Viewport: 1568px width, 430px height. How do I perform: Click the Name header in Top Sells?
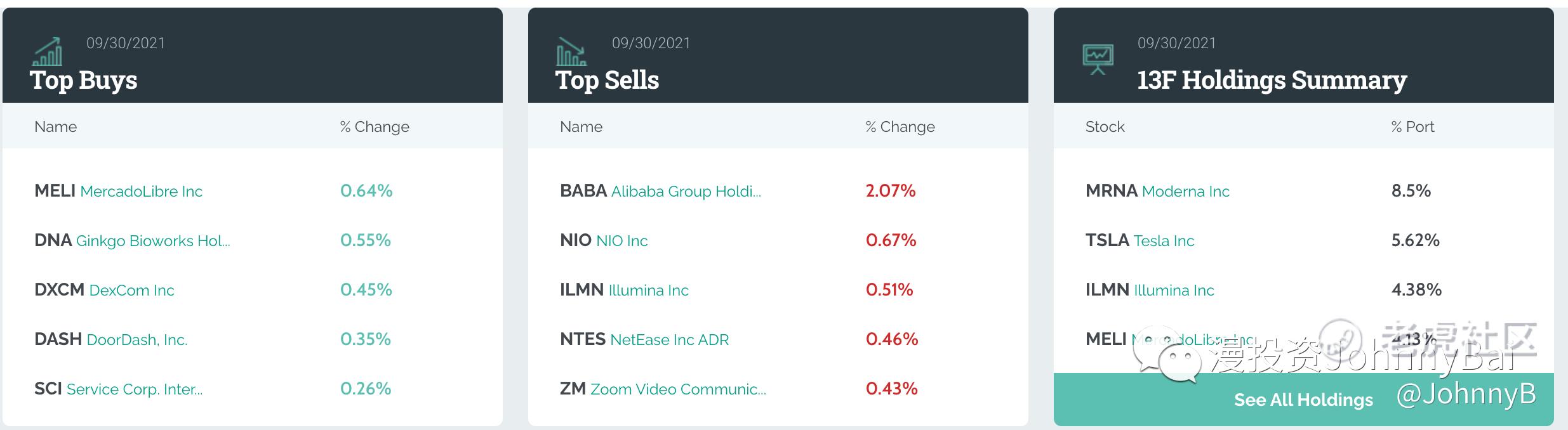[x=581, y=127]
